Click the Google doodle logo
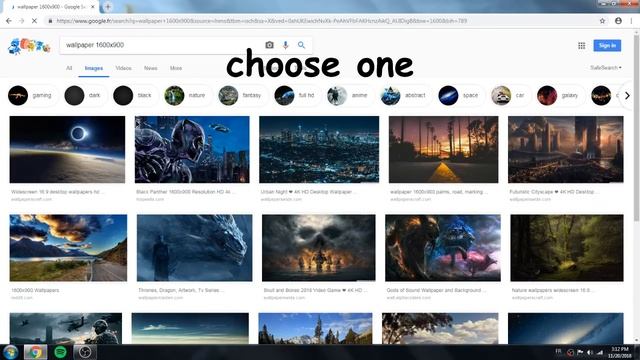This screenshot has width=640, height=360. tap(29, 46)
